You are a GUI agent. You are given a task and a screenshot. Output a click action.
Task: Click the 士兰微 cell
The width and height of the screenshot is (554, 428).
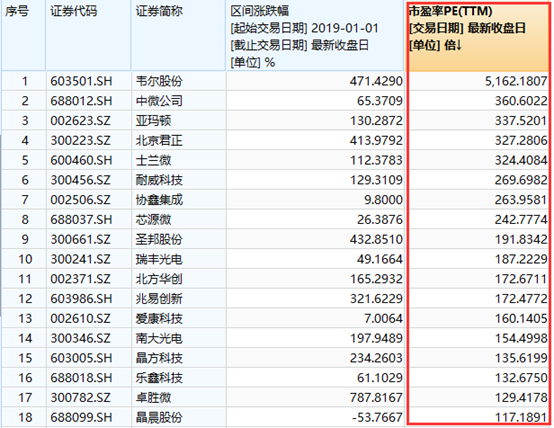tap(153, 160)
